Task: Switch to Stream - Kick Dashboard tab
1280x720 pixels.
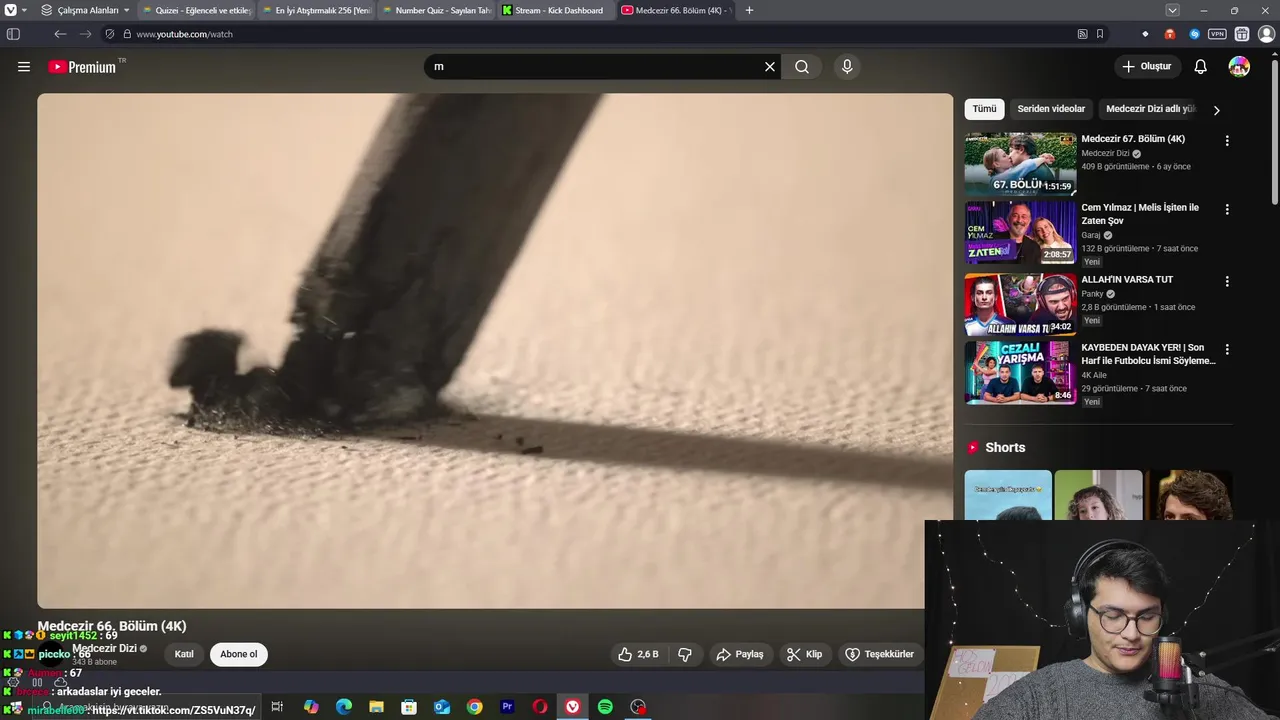Action: 555,10
